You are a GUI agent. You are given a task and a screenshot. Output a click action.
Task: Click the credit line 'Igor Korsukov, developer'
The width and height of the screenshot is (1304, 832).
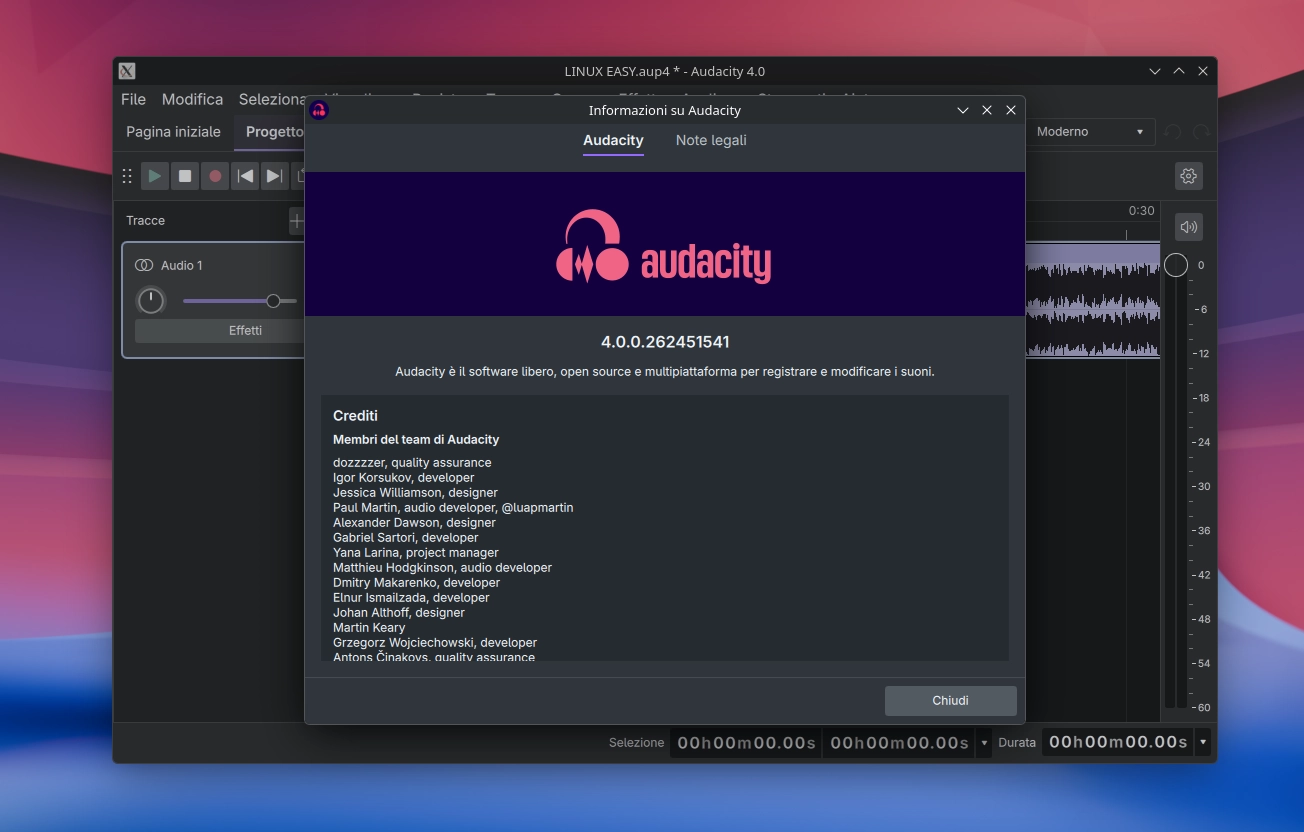(404, 478)
